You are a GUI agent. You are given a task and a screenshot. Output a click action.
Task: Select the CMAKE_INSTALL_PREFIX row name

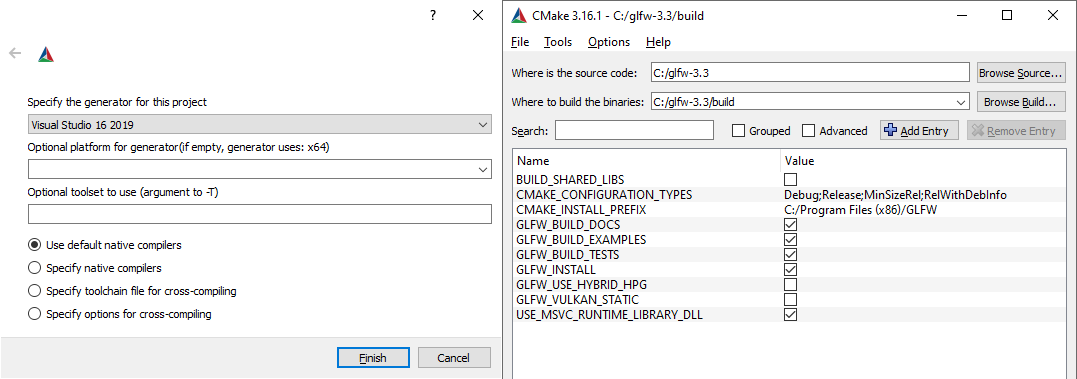coord(581,210)
